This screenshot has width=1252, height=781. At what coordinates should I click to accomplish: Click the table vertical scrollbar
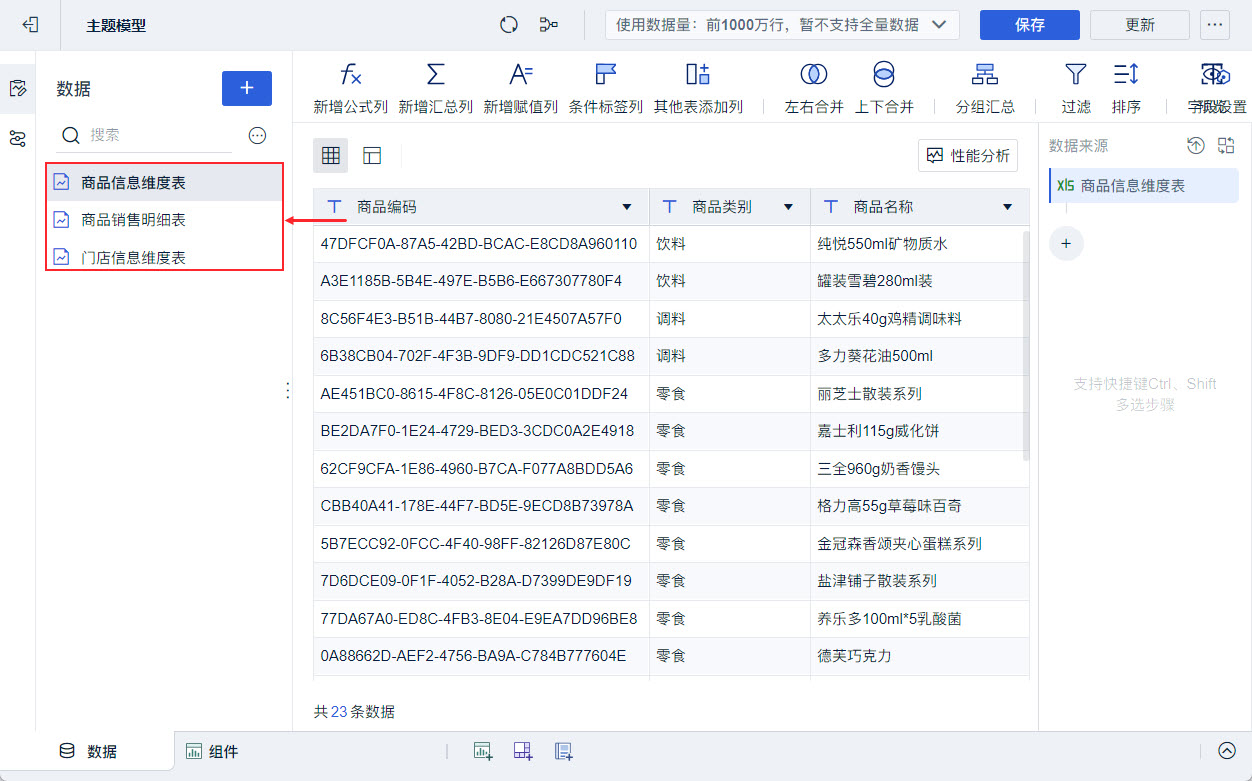(1025, 345)
